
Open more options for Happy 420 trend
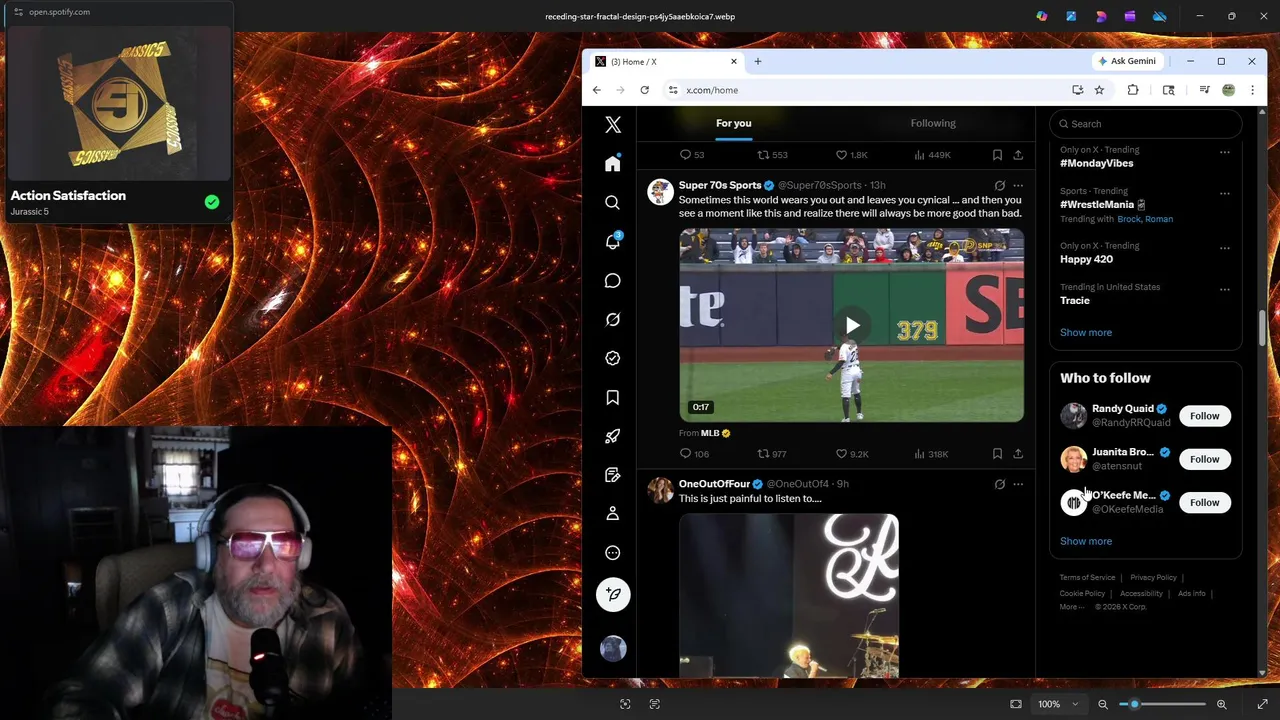click(1224, 249)
